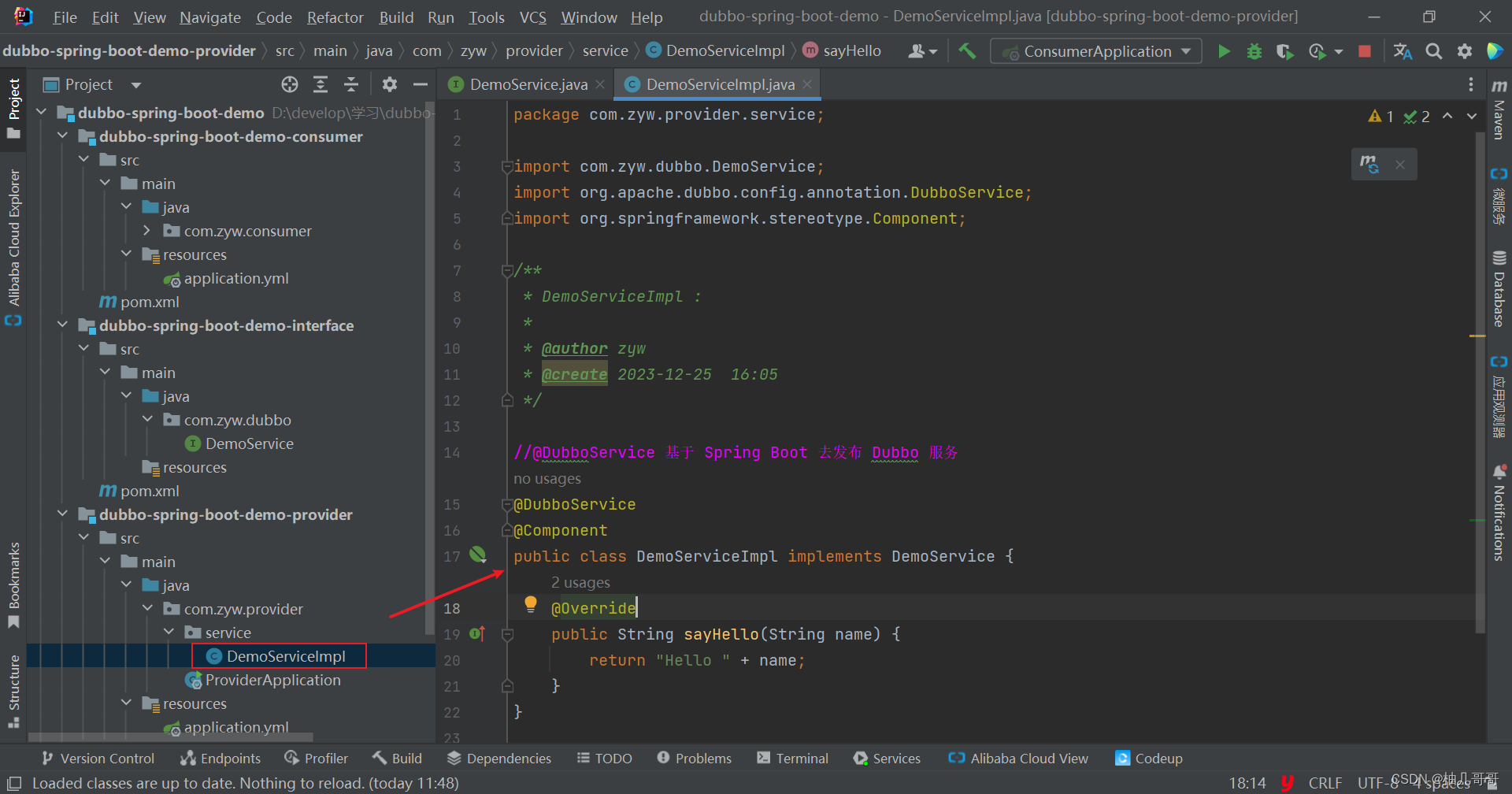Open the Services tool window

click(x=887, y=759)
